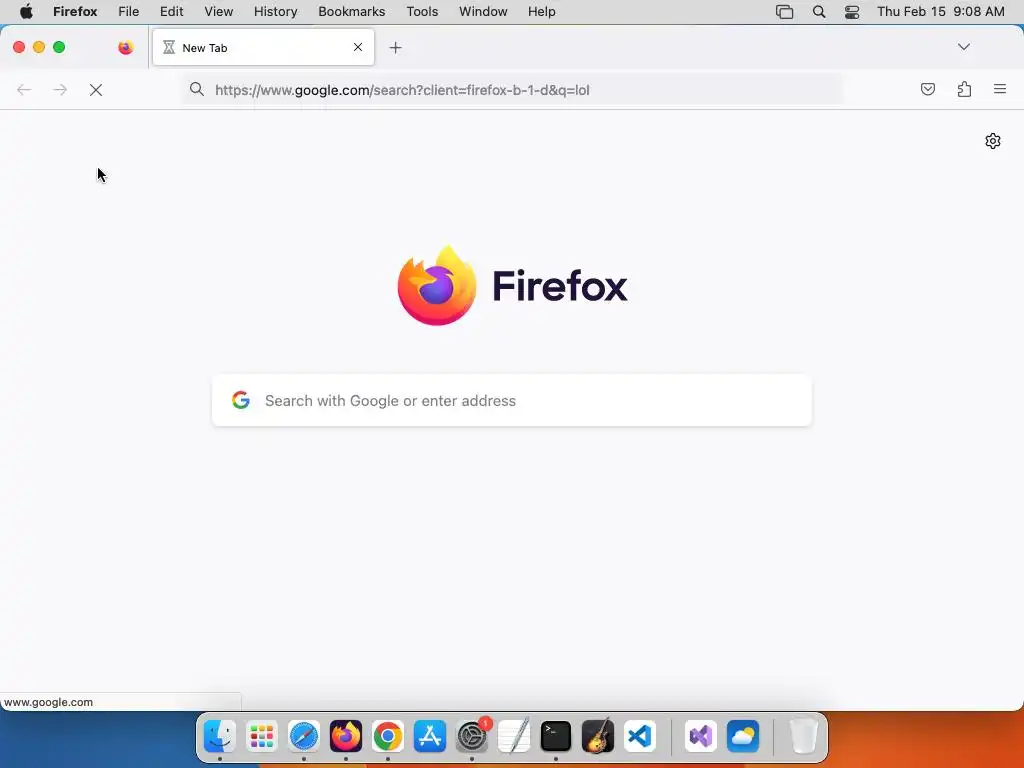Open Terminal from the Dock

point(556,737)
